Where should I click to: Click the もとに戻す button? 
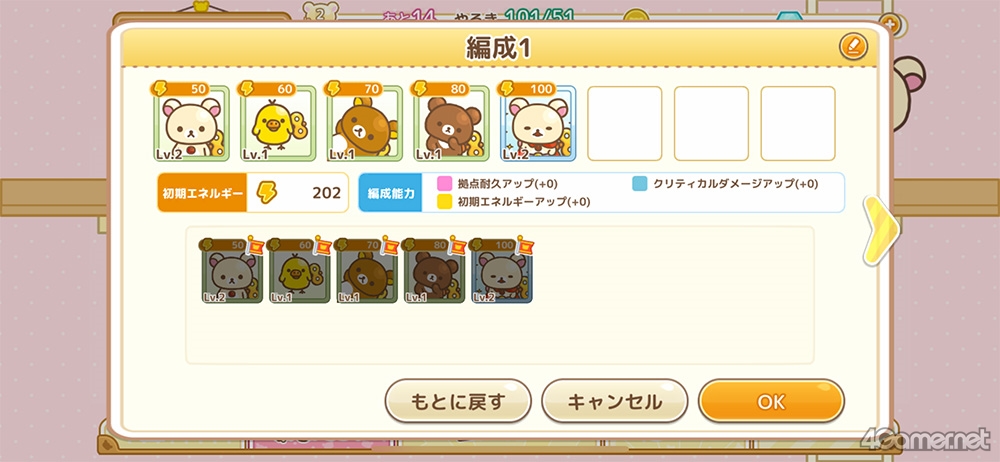[458, 401]
